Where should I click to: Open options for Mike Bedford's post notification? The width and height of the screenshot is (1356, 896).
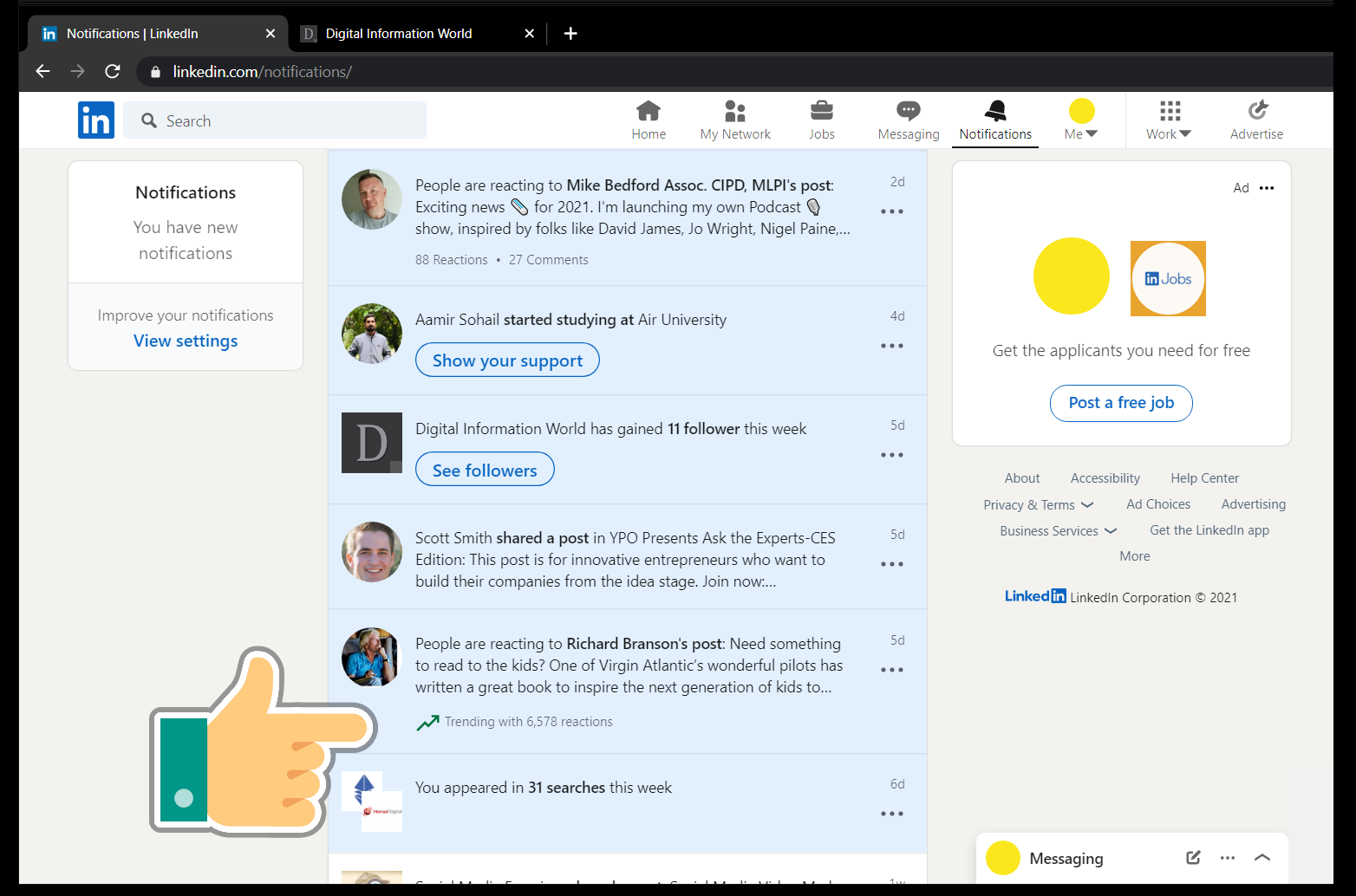[x=891, y=211]
